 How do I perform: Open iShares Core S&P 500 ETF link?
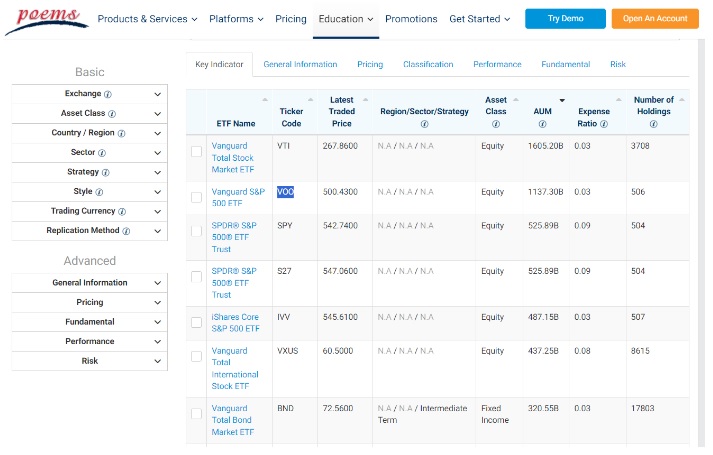(x=235, y=323)
